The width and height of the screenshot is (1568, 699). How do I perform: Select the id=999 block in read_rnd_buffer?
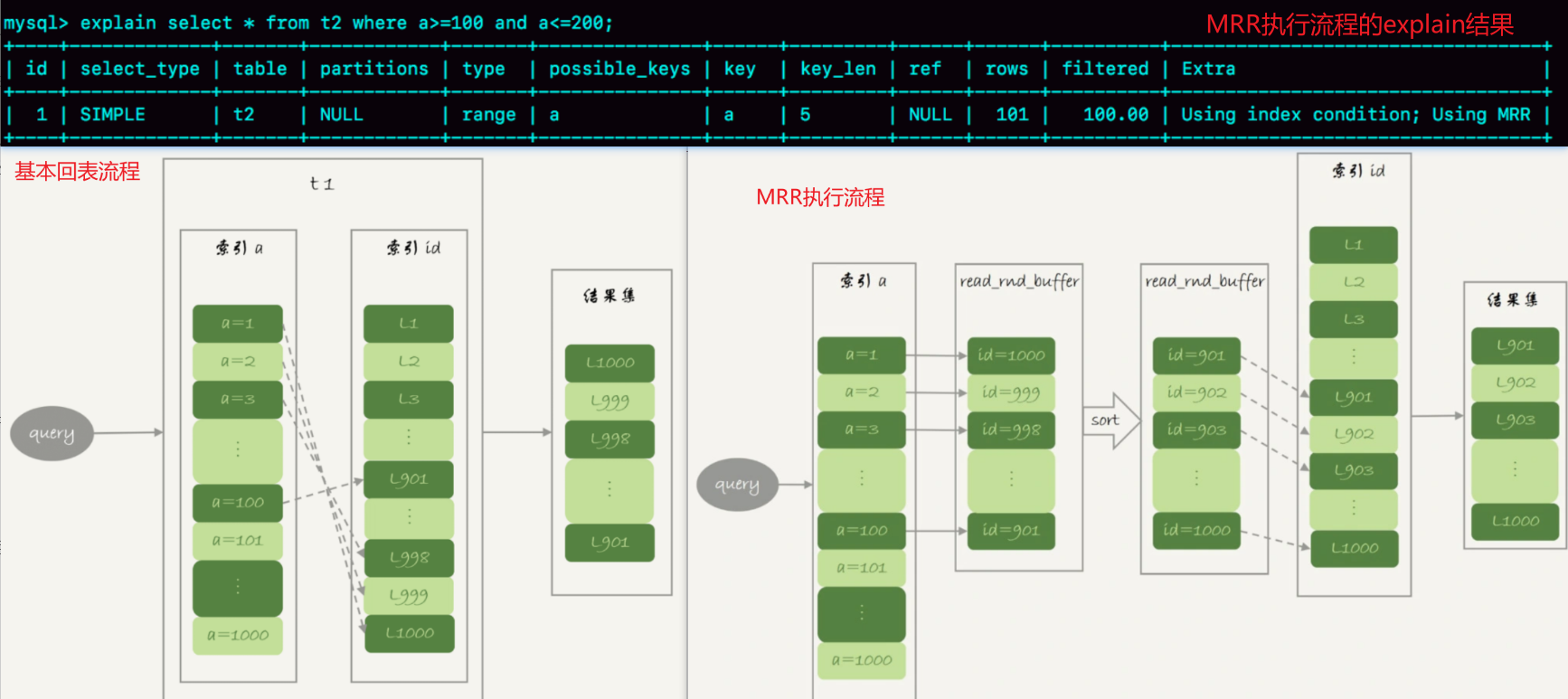click(1011, 392)
